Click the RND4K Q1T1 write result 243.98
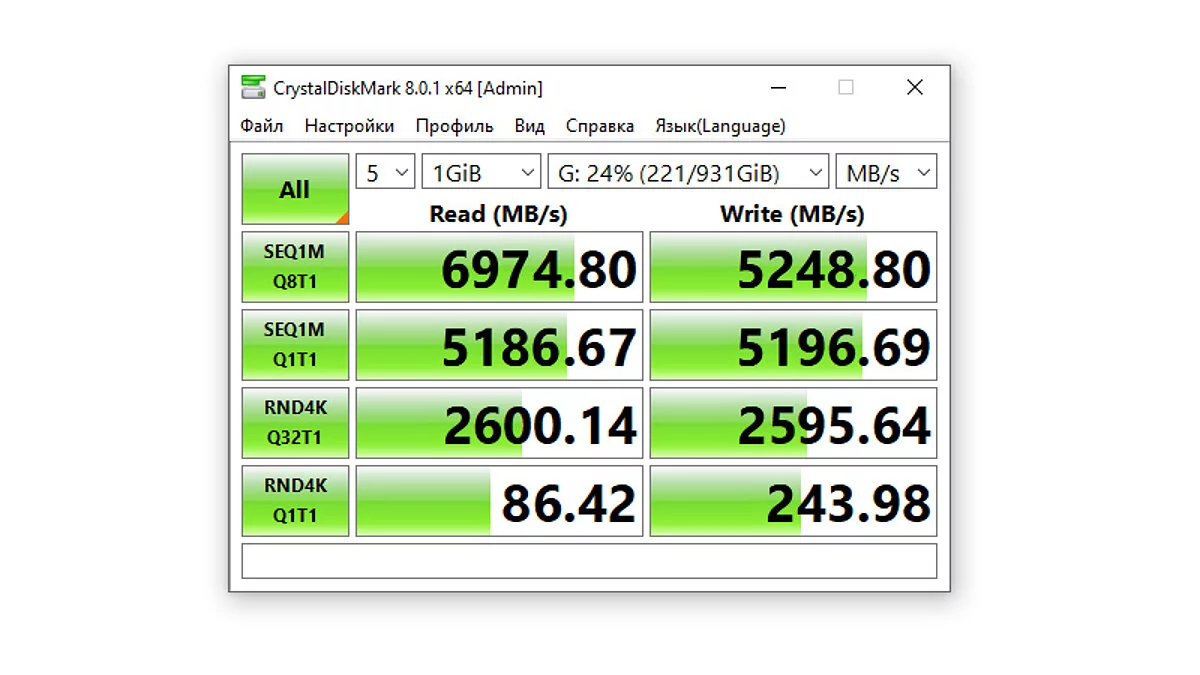 793,502
